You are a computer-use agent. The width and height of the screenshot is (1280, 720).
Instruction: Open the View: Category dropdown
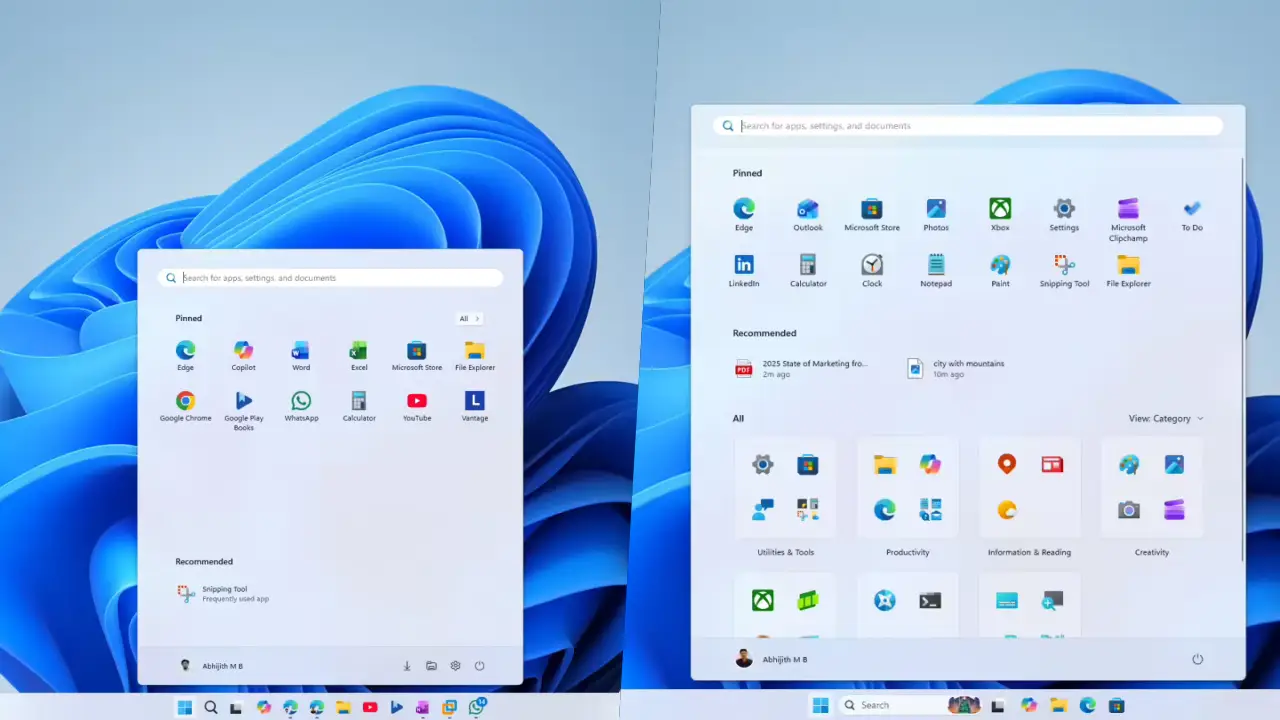coord(1165,419)
